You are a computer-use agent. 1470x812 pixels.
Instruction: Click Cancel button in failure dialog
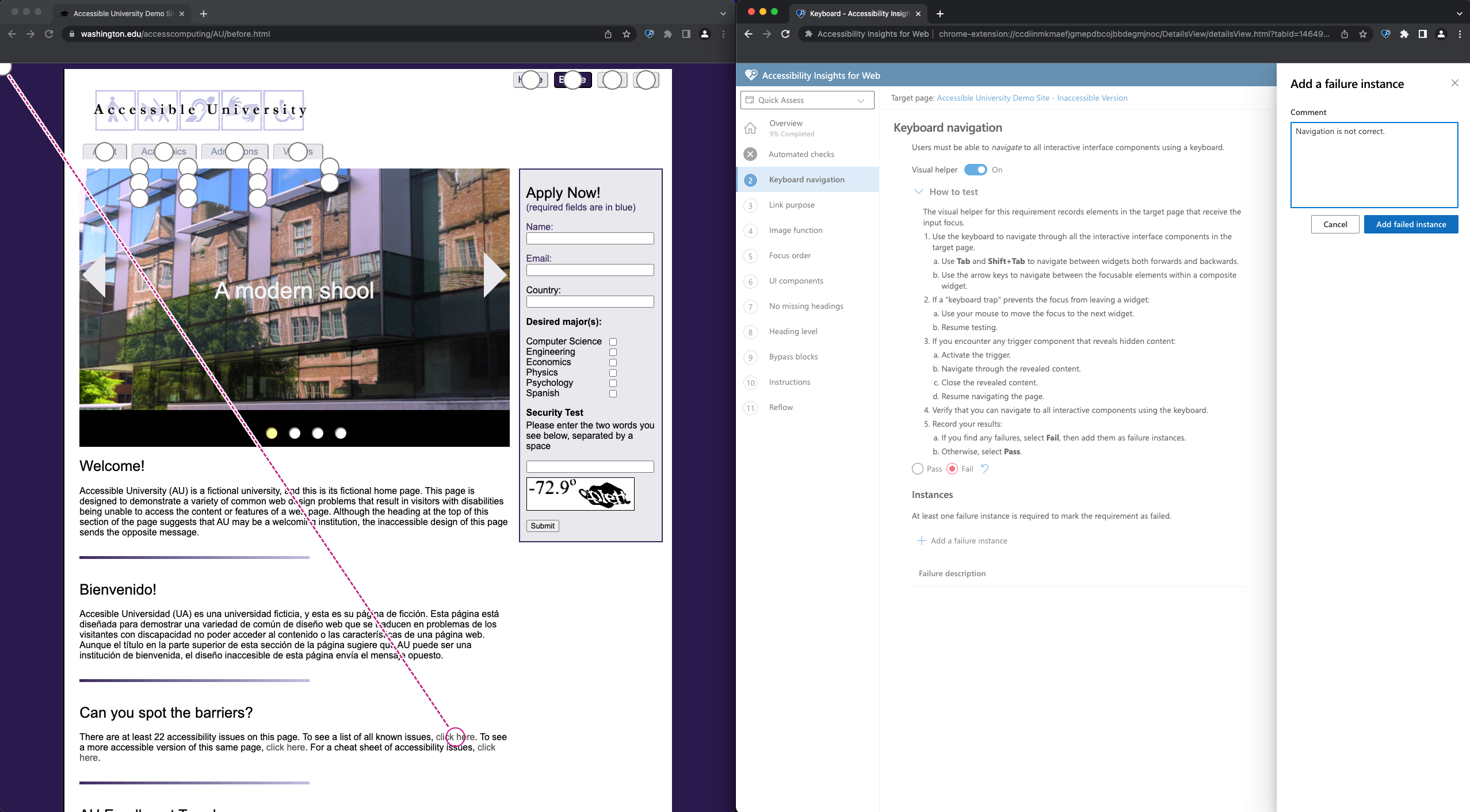(1335, 224)
